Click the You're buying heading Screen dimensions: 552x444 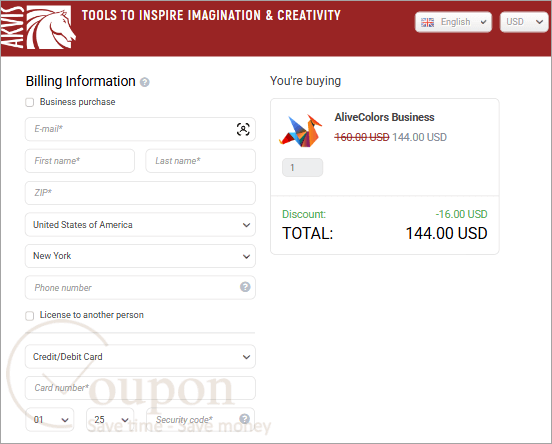click(x=305, y=81)
